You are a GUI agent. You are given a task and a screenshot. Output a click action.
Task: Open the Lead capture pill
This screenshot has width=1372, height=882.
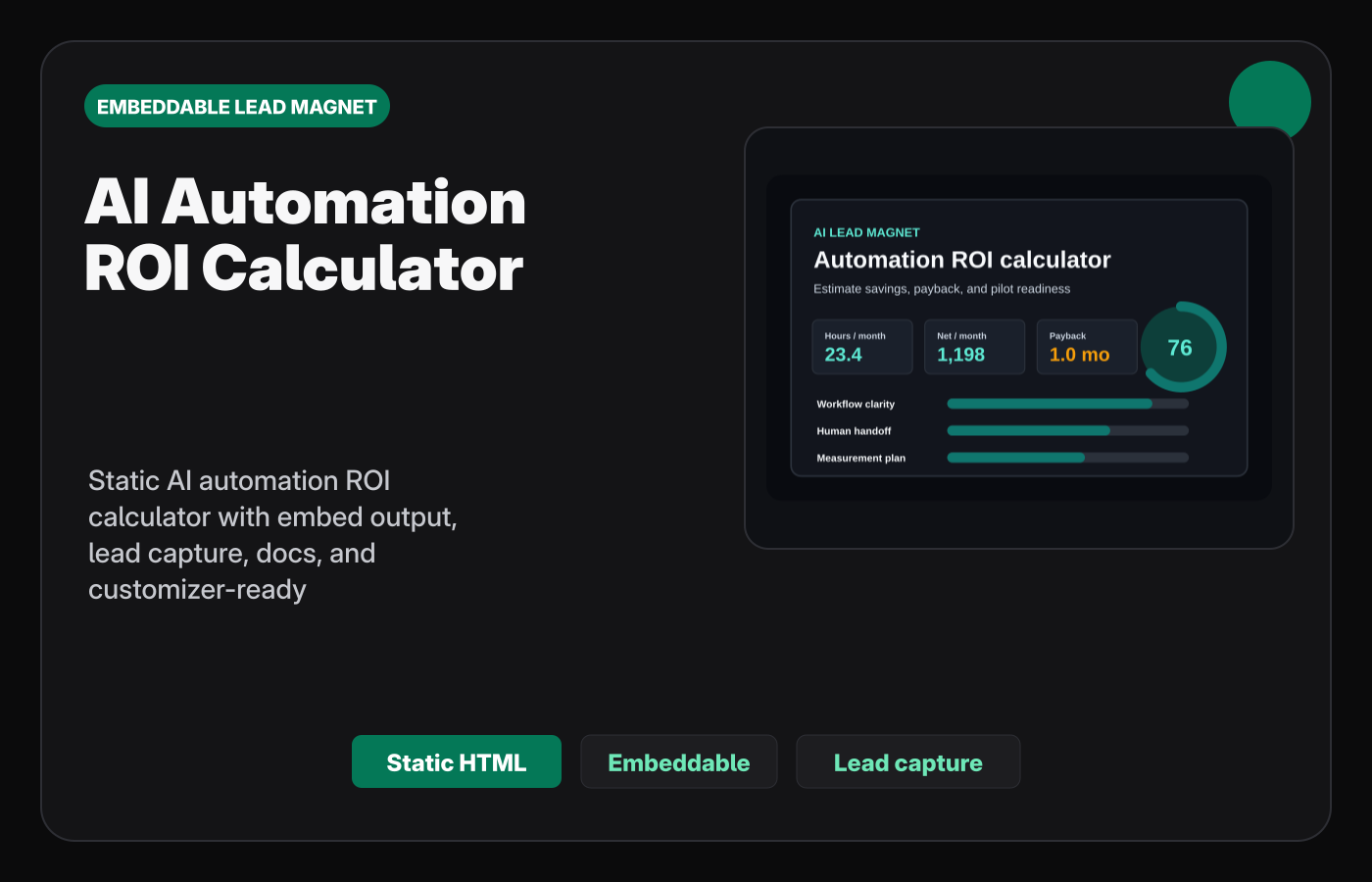pyautogui.click(x=908, y=761)
